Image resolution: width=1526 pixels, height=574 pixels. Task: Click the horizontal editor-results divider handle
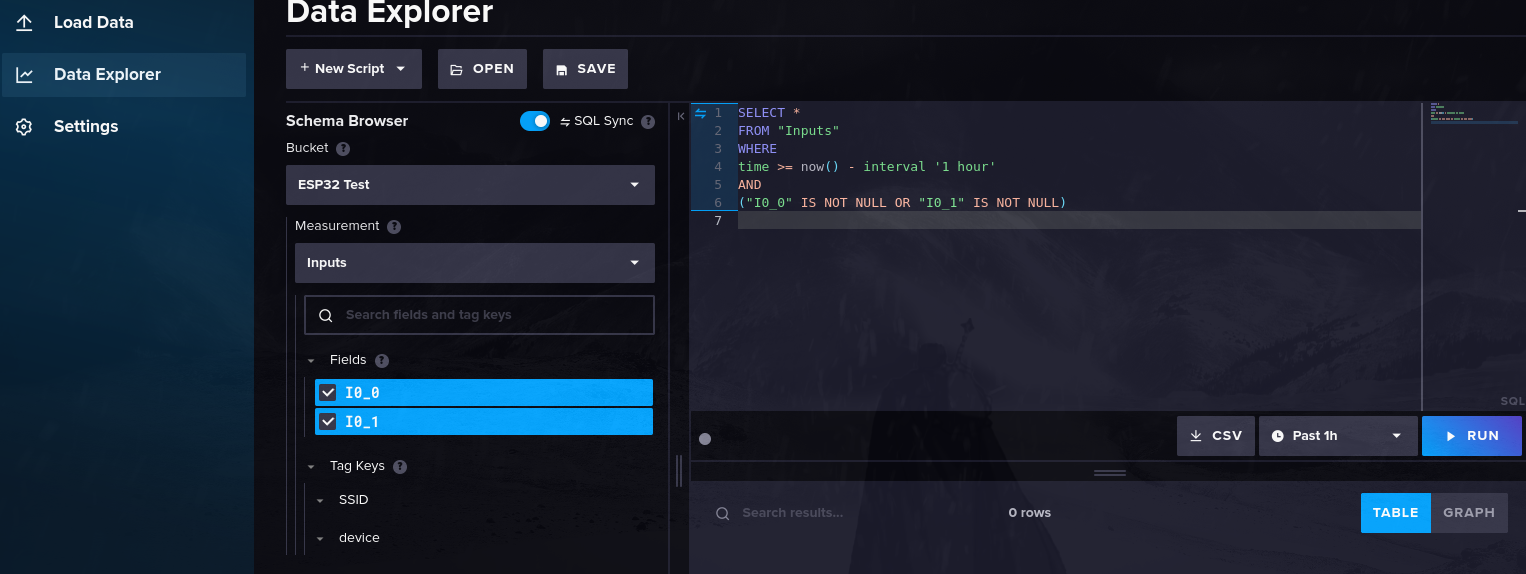click(x=1109, y=473)
